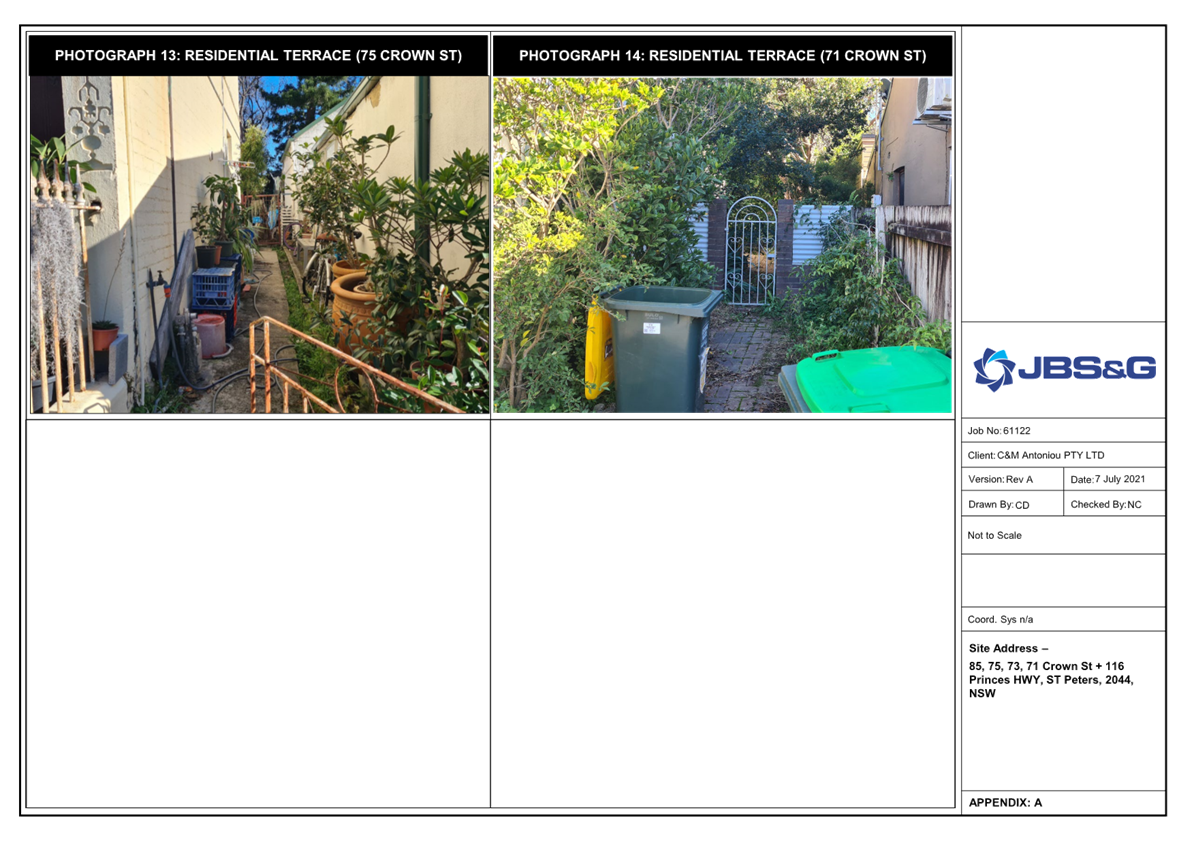Screen dimensions: 1194x844
Task: Click the Client name field
Action: (1036, 455)
